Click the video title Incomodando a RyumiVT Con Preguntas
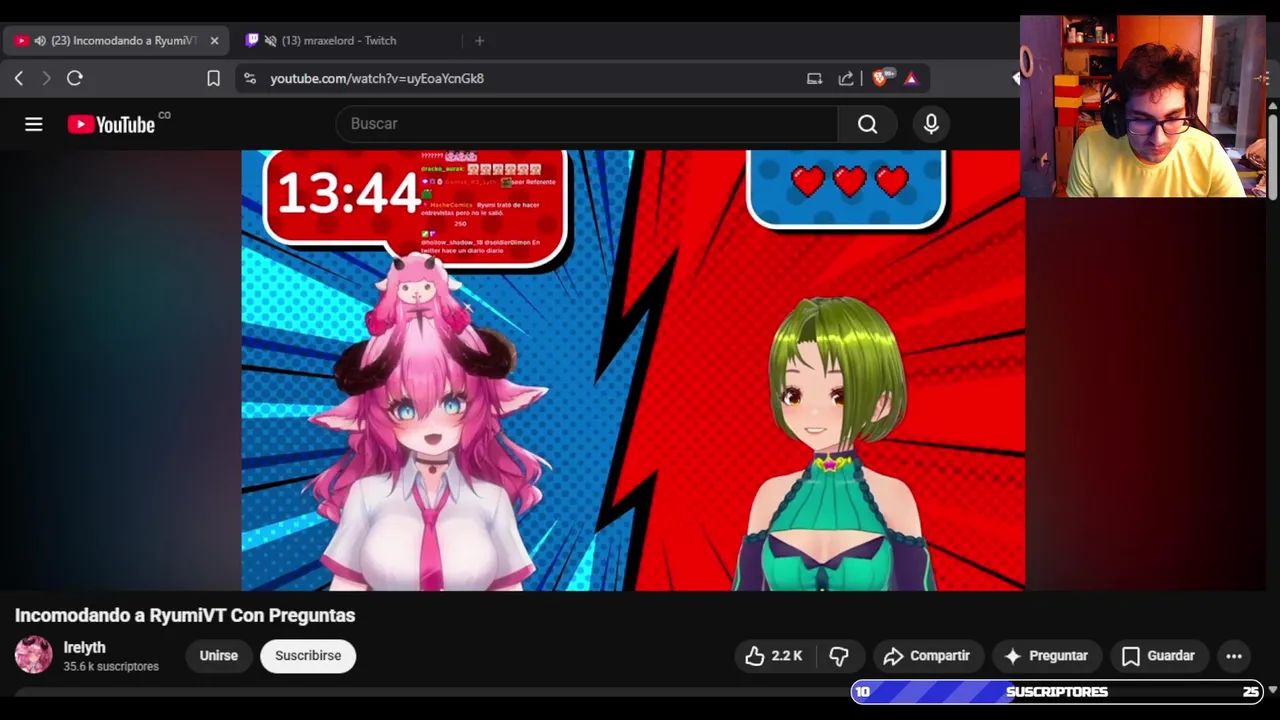The width and height of the screenshot is (1280, 720). tap(185, 615)
